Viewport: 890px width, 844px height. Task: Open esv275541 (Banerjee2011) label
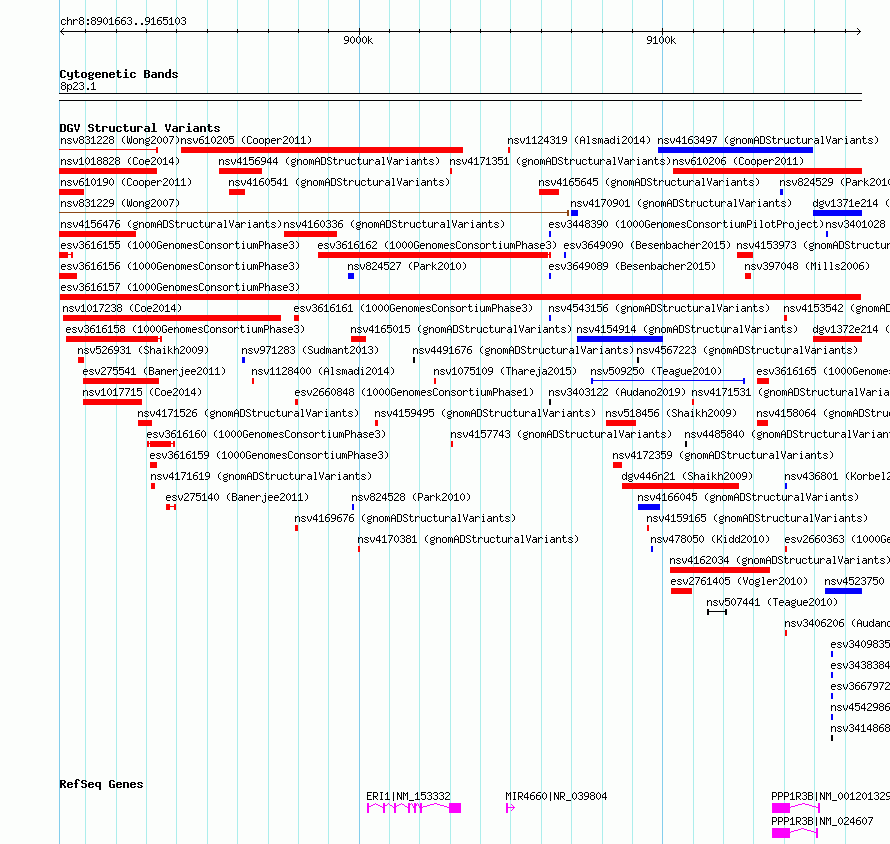pyautogui.click(x=154, y=371)
